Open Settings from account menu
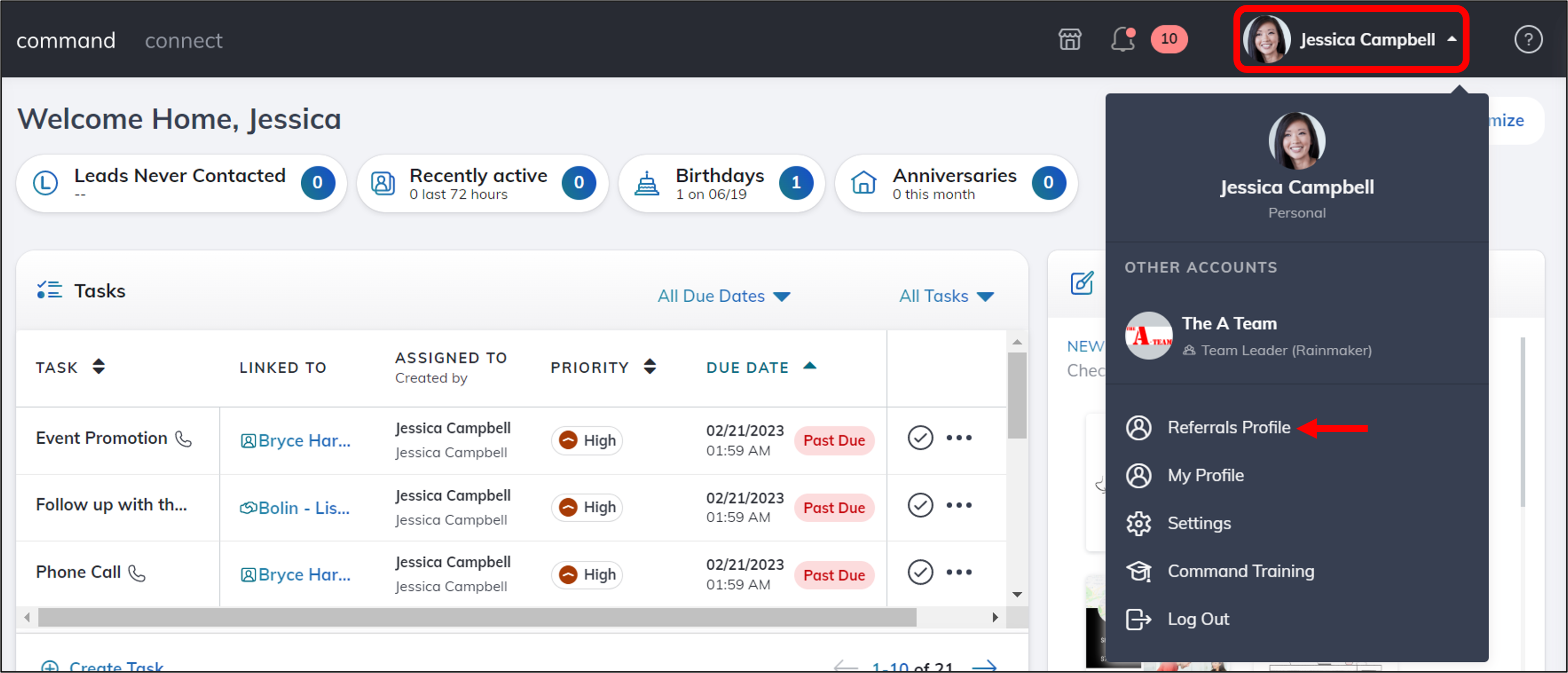 coord(1199,524)
